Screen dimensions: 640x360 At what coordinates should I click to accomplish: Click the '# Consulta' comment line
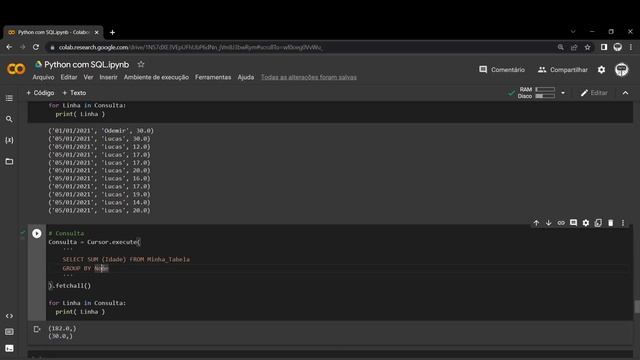tap(66, 233)
